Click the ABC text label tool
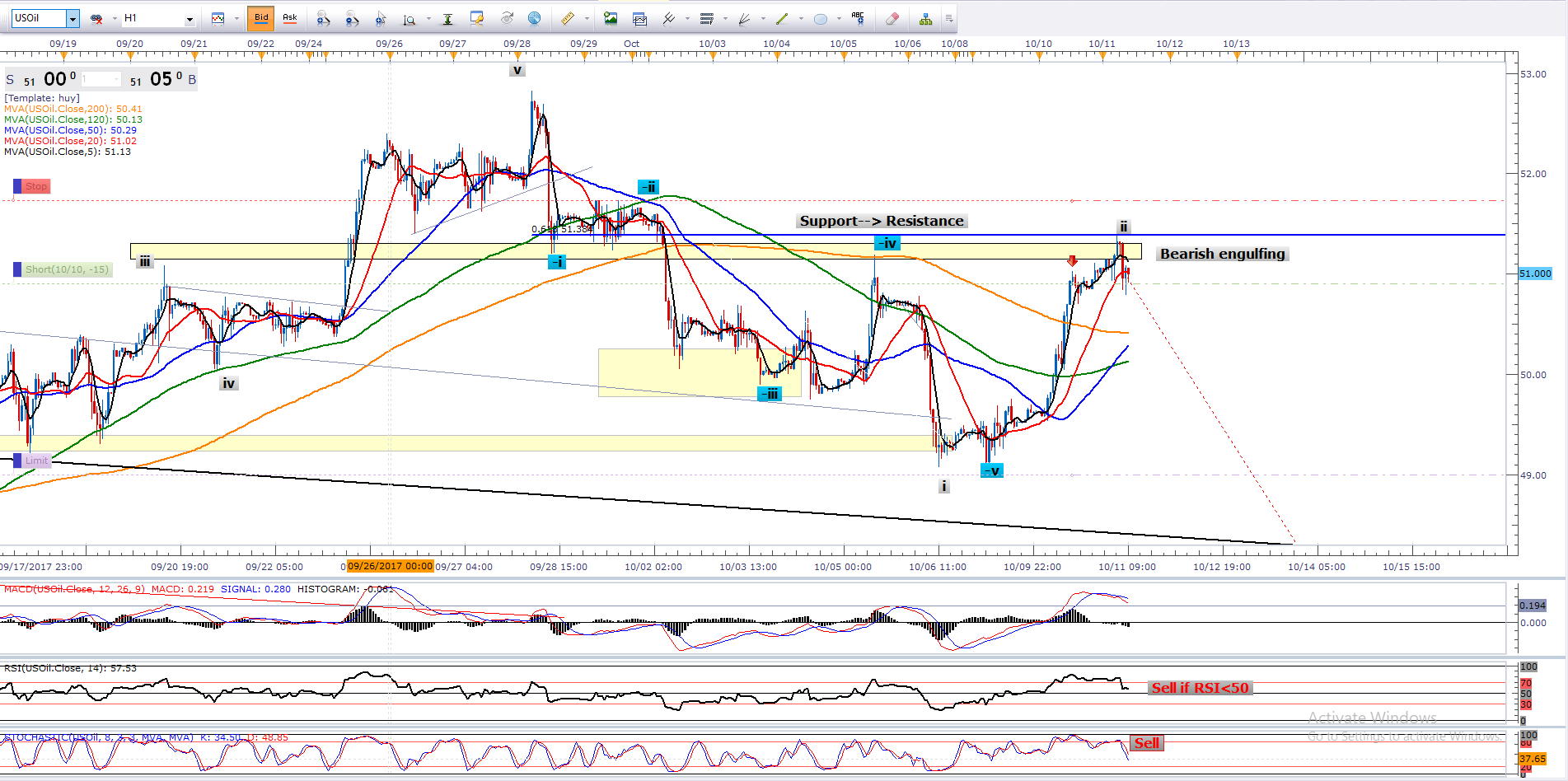 pyautogui.click(x=858, y=18)
